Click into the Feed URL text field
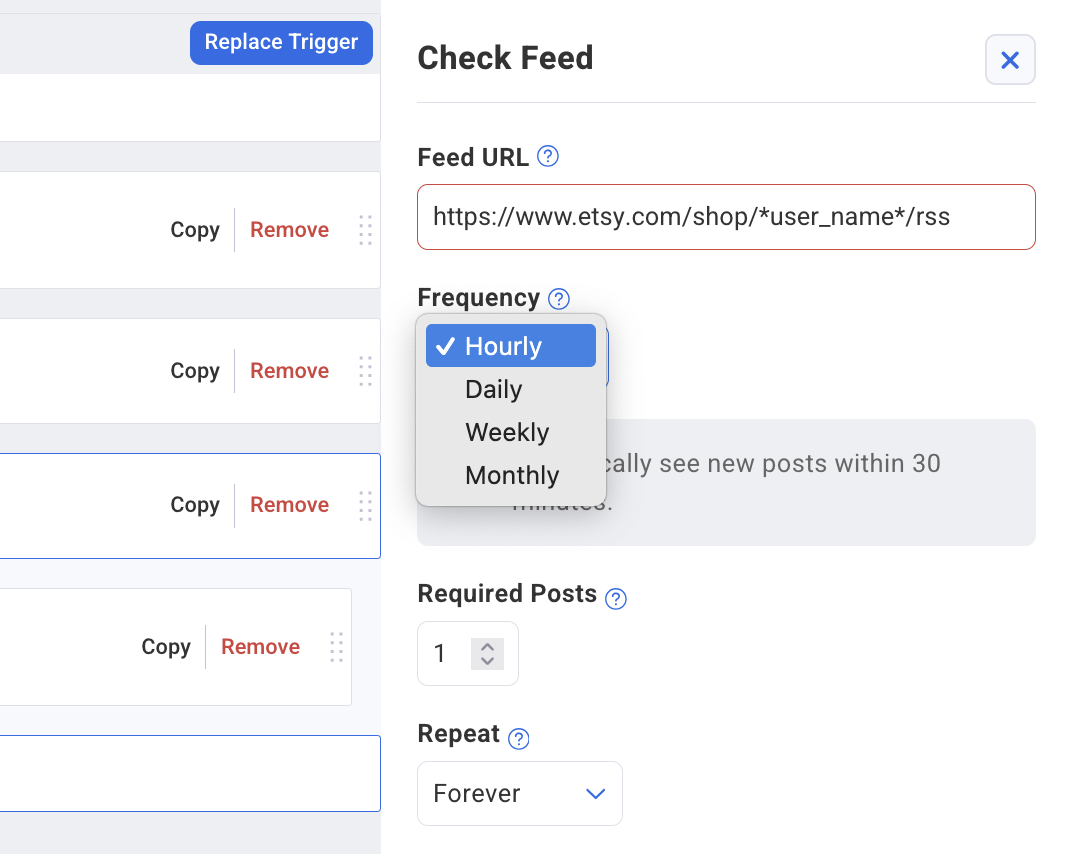Viewport: 1070px width, 854px height. [x=726, y=217]
